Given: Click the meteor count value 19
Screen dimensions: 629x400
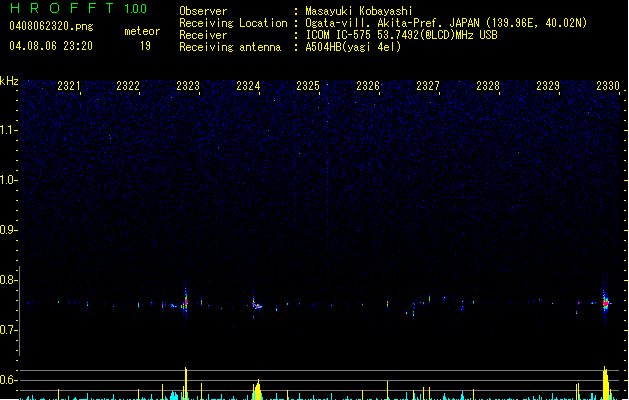Looking at the screenshot, I should (145, 46).
